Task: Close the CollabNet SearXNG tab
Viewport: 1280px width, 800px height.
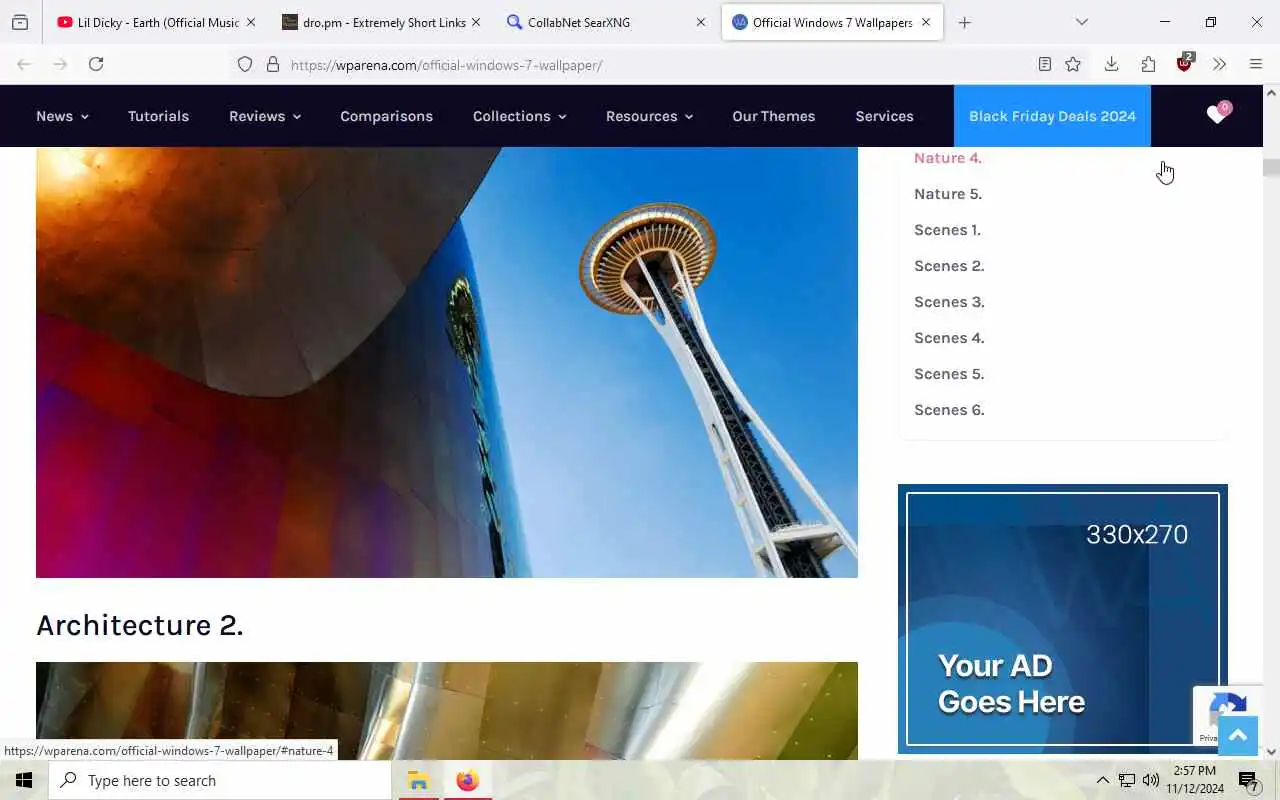Action: tap(700, 22)
